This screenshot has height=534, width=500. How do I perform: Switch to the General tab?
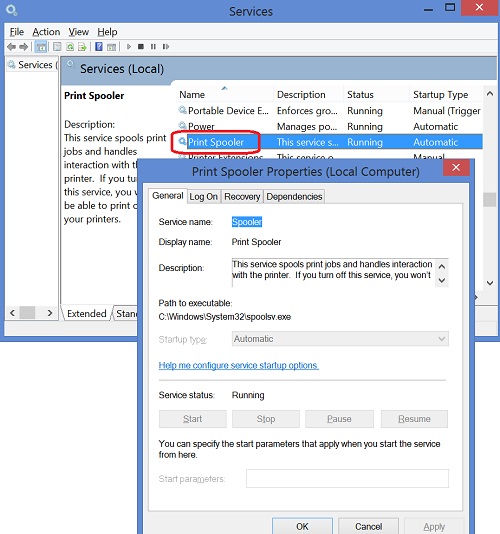point(168,196)
